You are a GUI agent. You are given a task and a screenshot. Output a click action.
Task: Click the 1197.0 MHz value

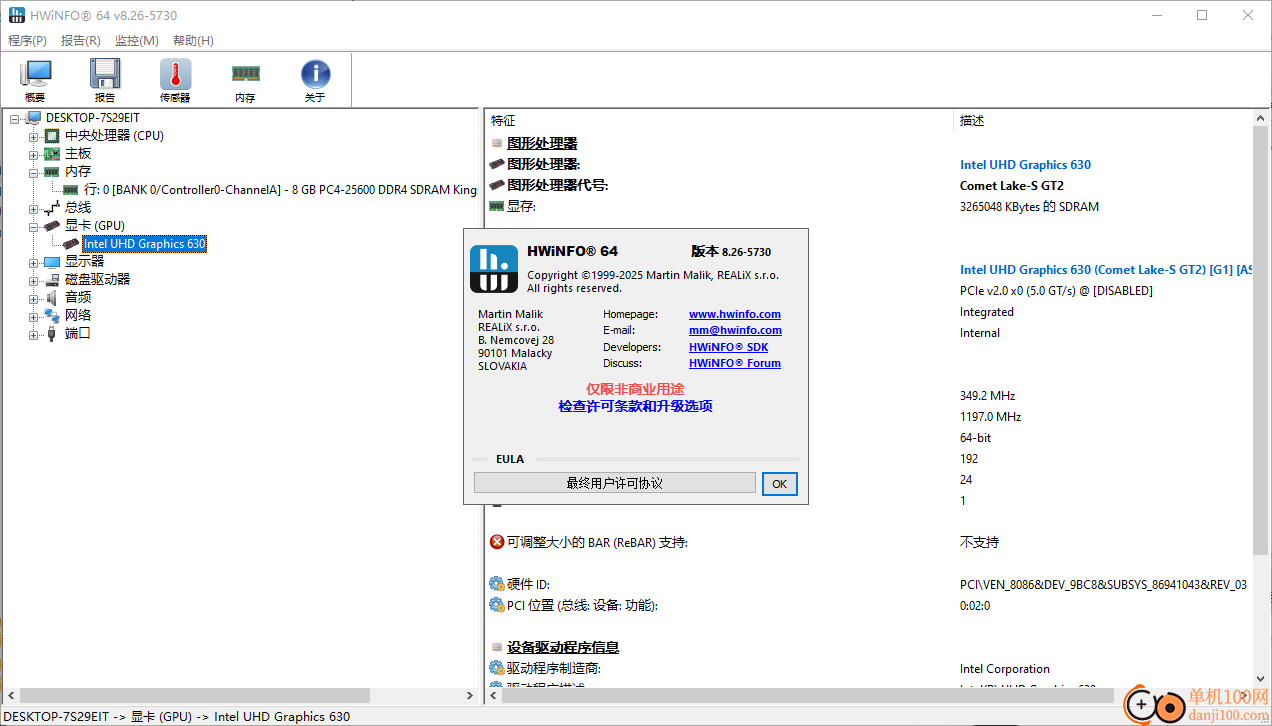click(991, 417)
